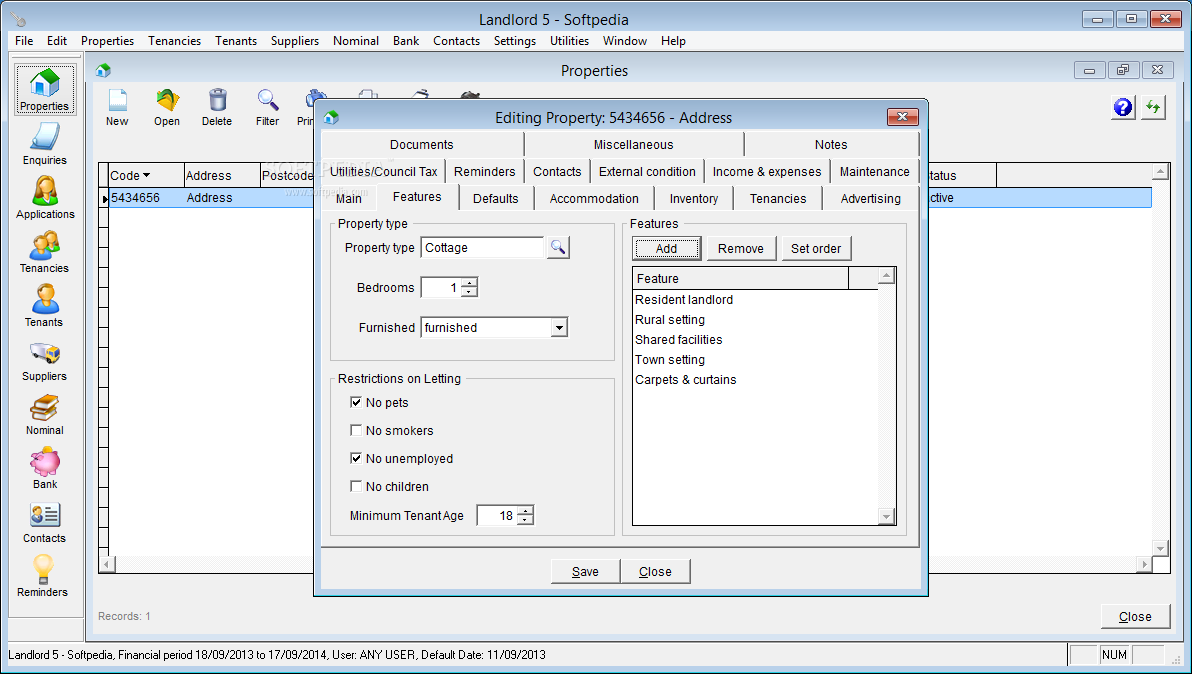
Task: Switch to the Defaults tab
Action: (496, 198)
